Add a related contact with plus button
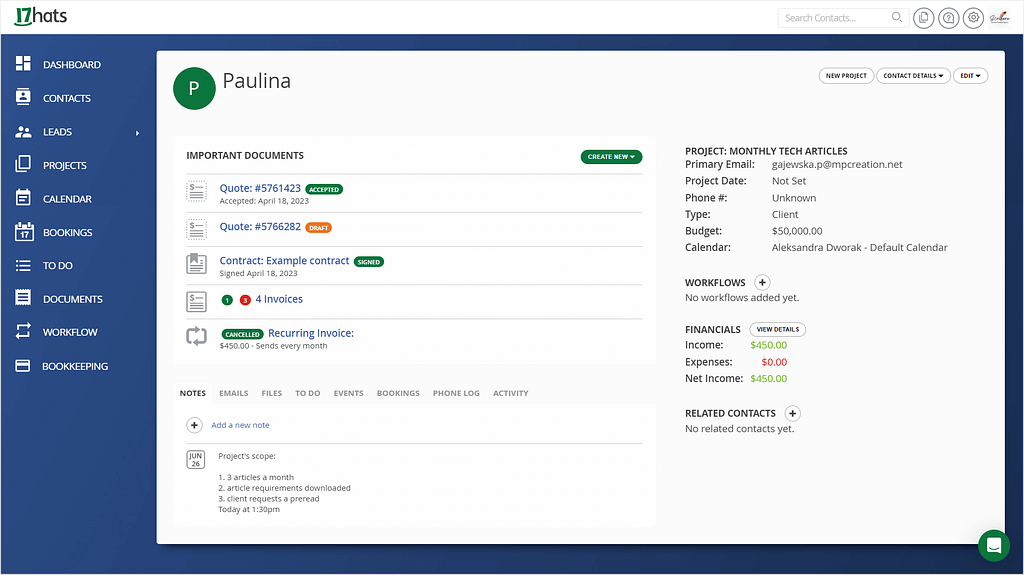The image size is (1024, 575). point(792,413)
